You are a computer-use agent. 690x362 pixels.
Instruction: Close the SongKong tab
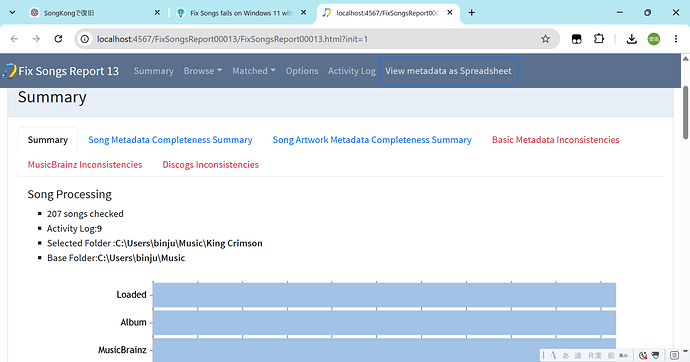(157, 13)
